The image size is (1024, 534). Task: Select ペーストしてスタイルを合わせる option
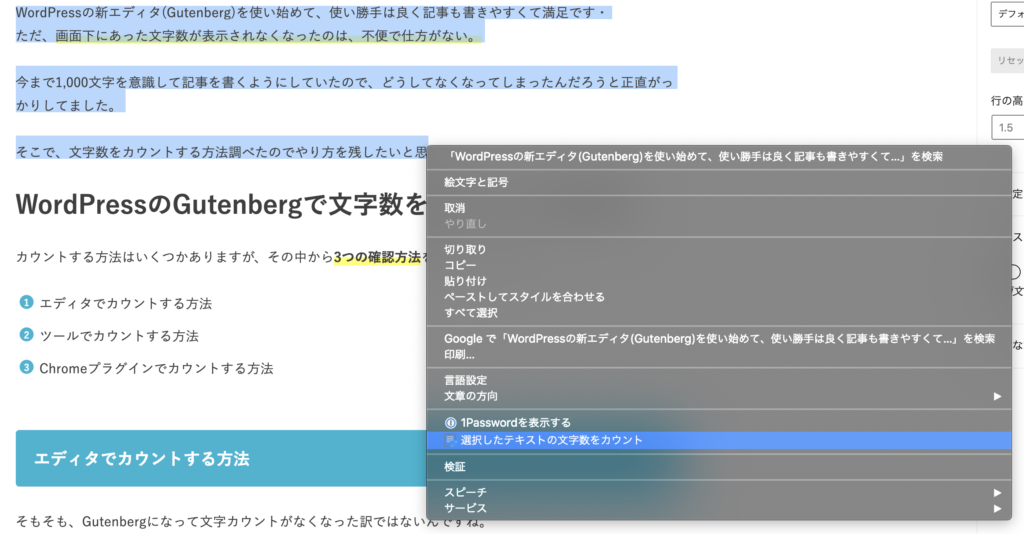pyautogui.click(x=718, y=297)
